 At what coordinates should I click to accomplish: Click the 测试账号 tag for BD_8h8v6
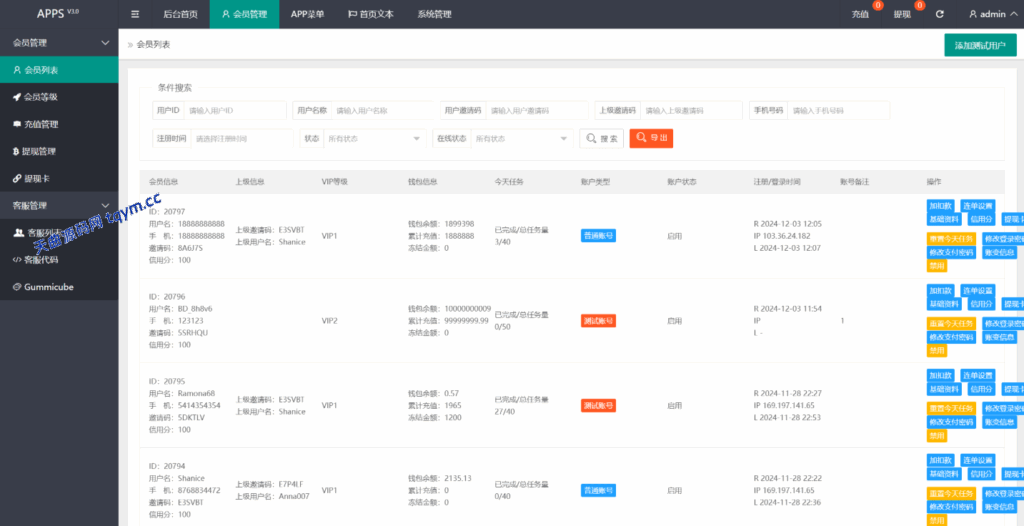[x=598, y=321]
